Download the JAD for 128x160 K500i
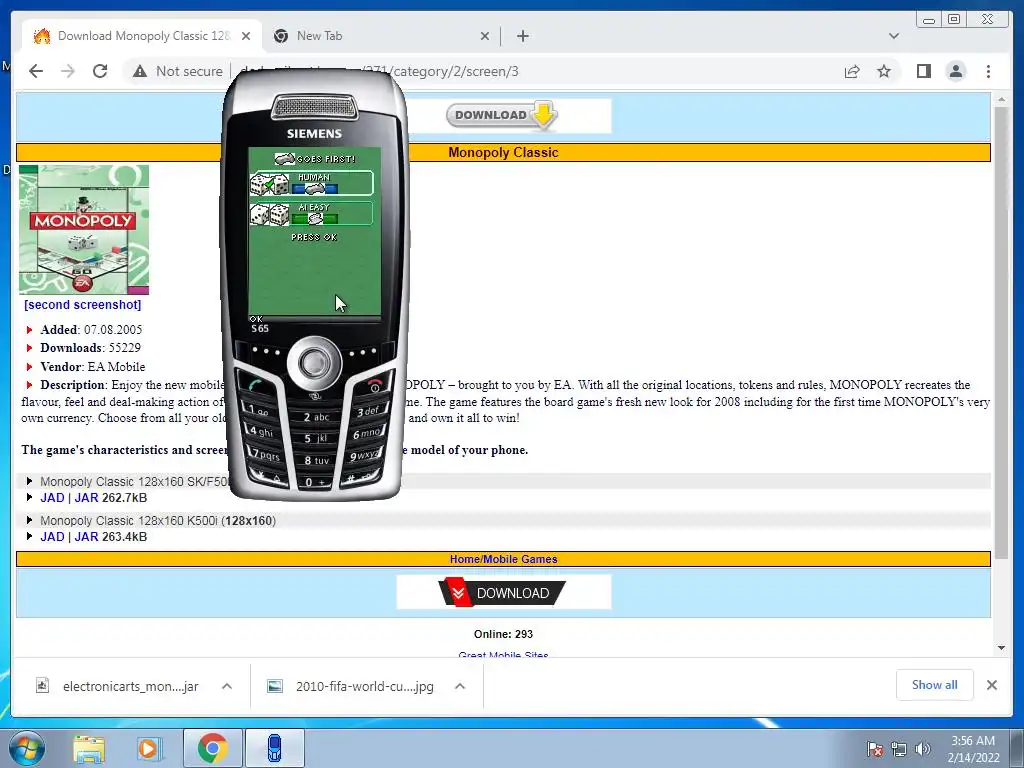Image resolution: width=1024 pixels, height=768 pixels. point(52,537)
